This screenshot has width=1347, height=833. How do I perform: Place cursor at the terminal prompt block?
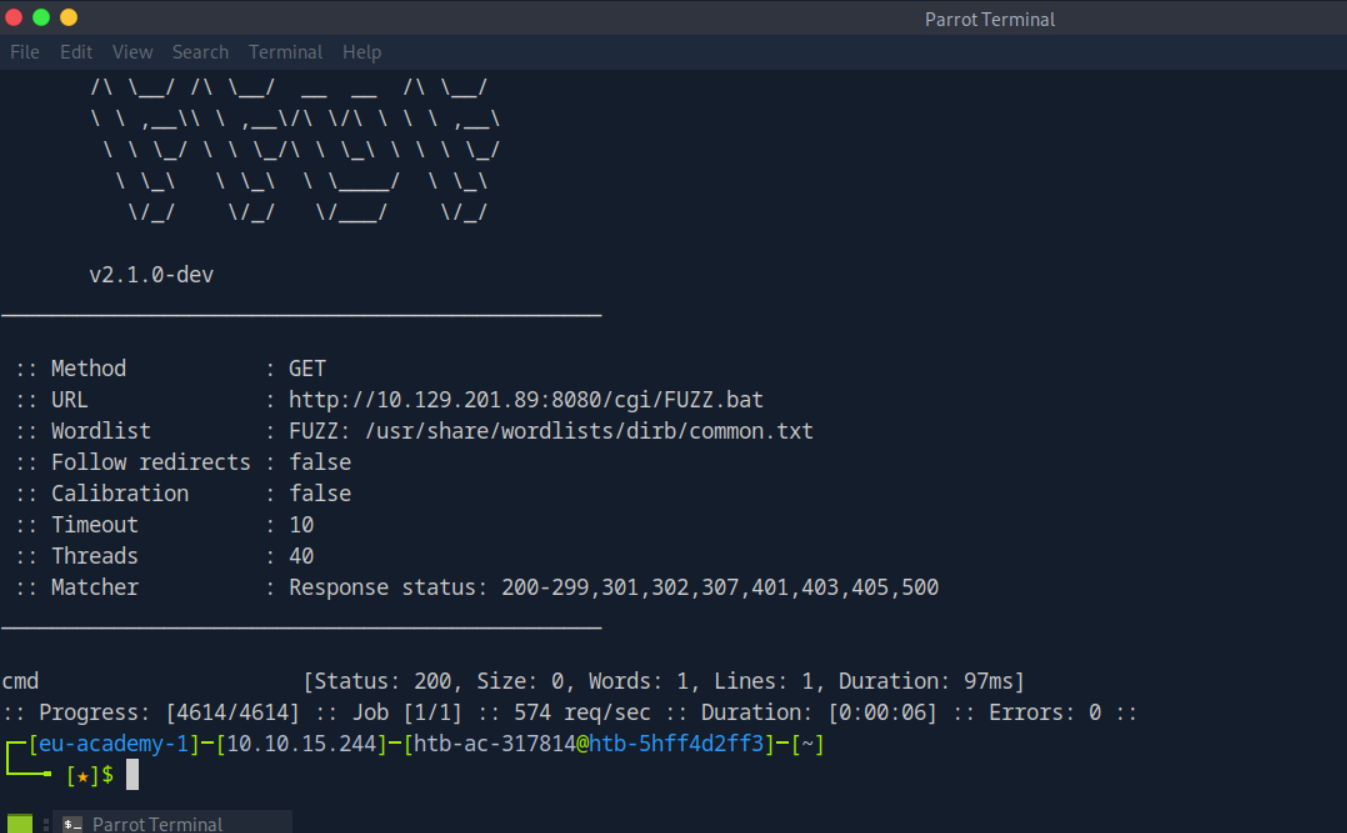coord(132,775)
